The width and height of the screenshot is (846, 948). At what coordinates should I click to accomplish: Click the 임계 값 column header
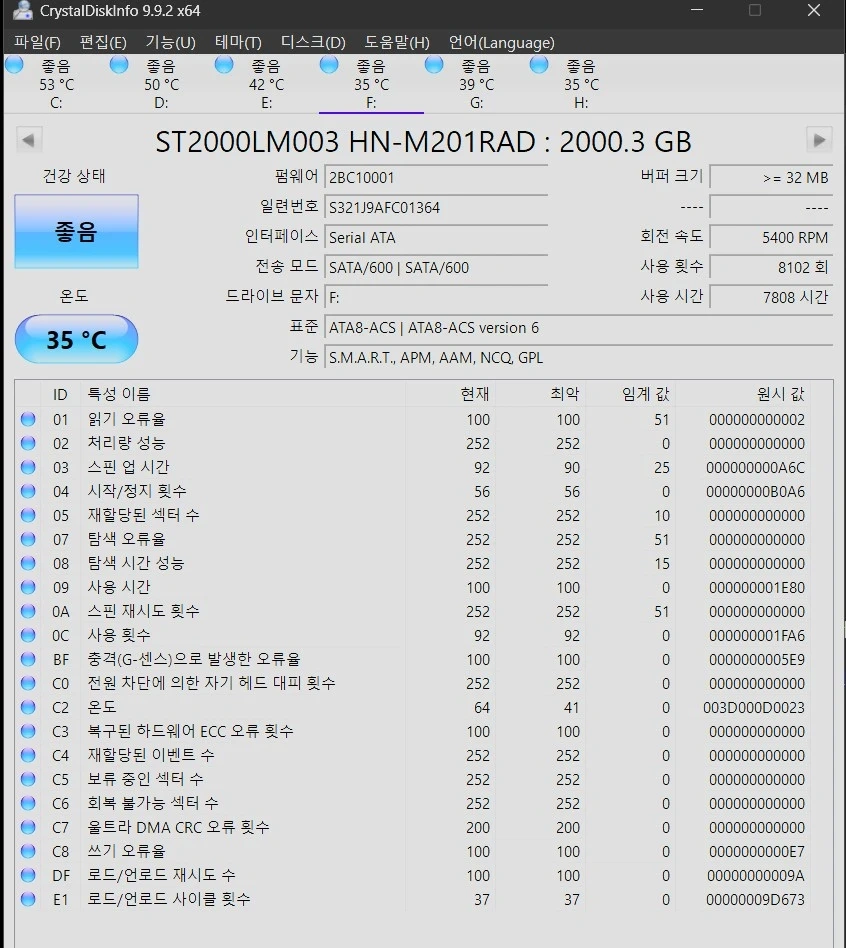point(630,395)
